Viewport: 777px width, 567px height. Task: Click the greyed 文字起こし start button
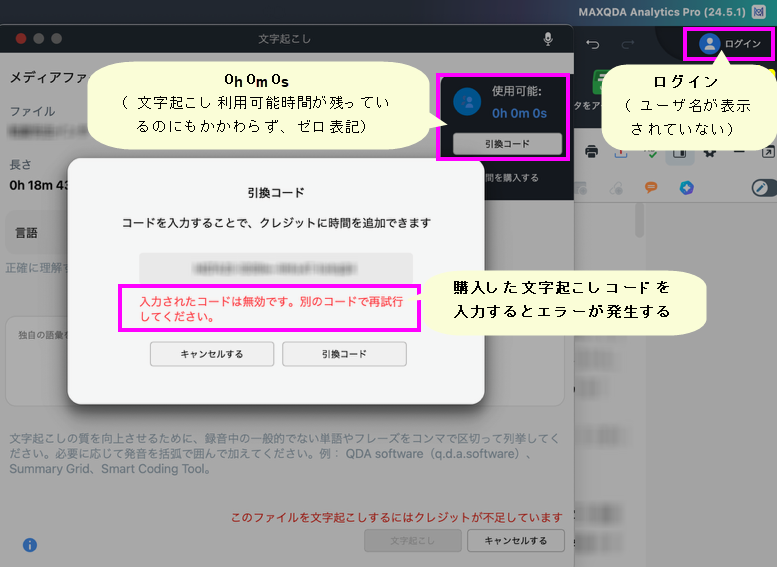pos(413,541)
